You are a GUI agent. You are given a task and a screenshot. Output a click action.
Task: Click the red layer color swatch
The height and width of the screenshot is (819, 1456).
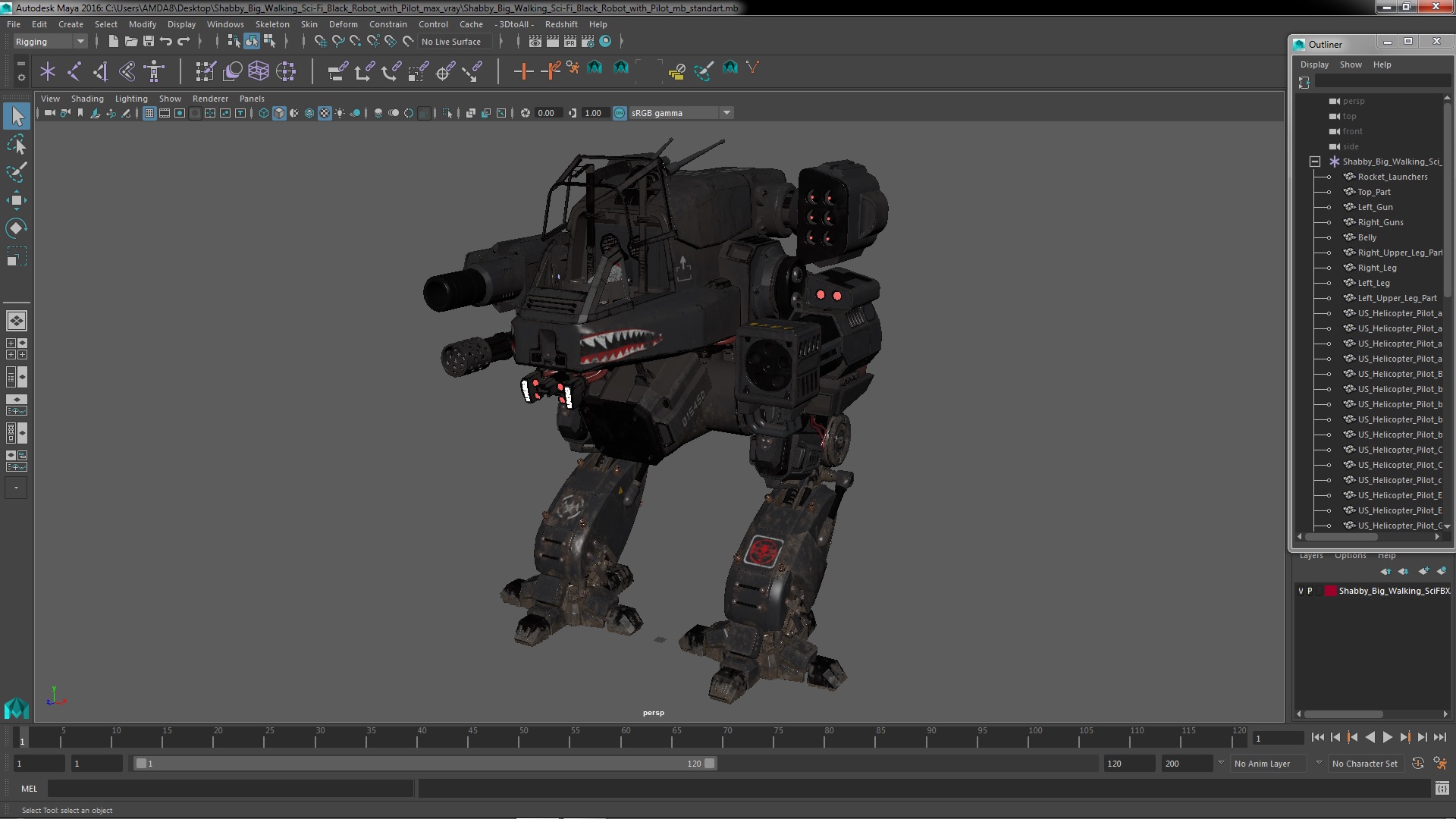coord(1330,591)
